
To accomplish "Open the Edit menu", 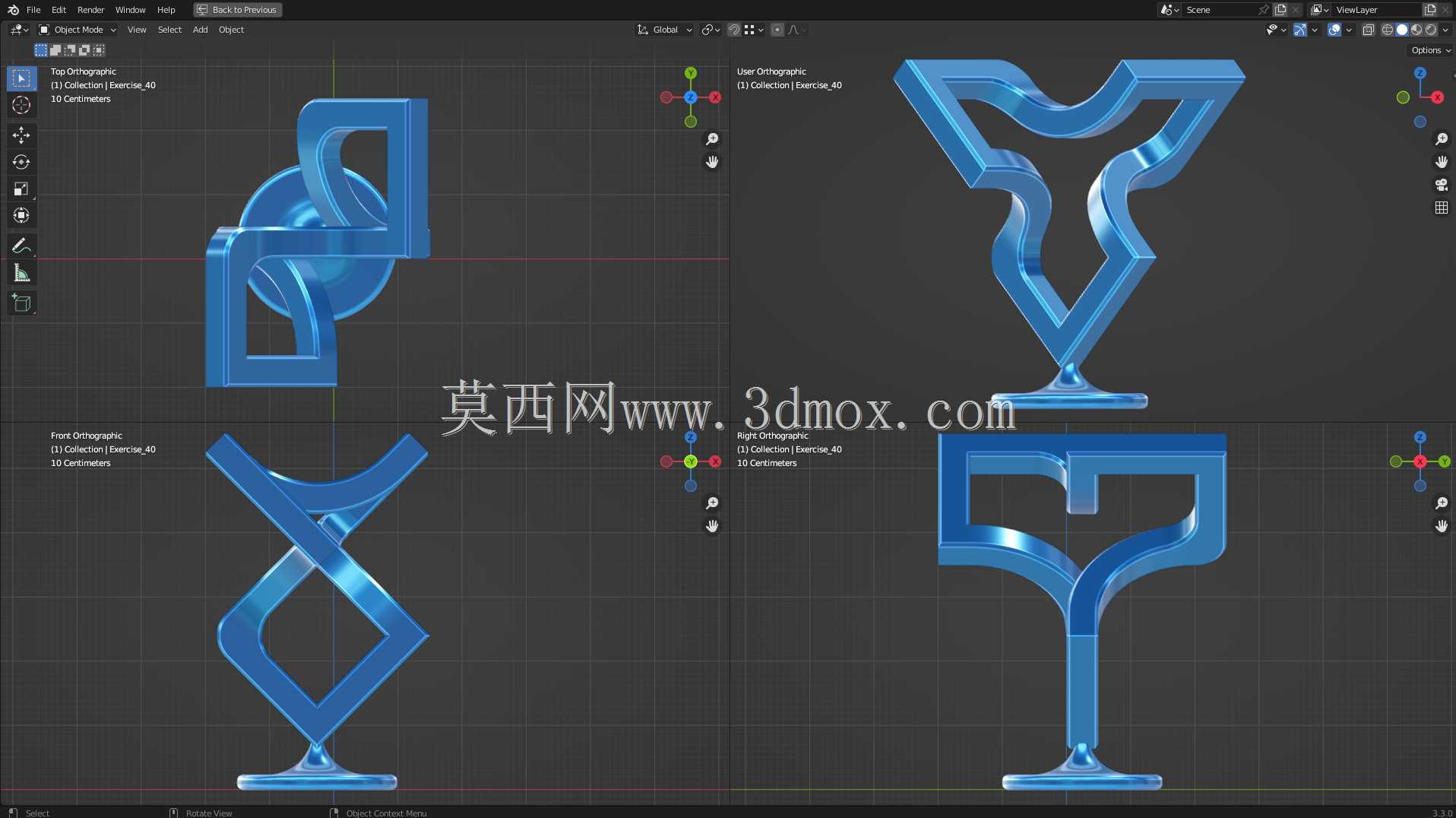I will point(59,10).
